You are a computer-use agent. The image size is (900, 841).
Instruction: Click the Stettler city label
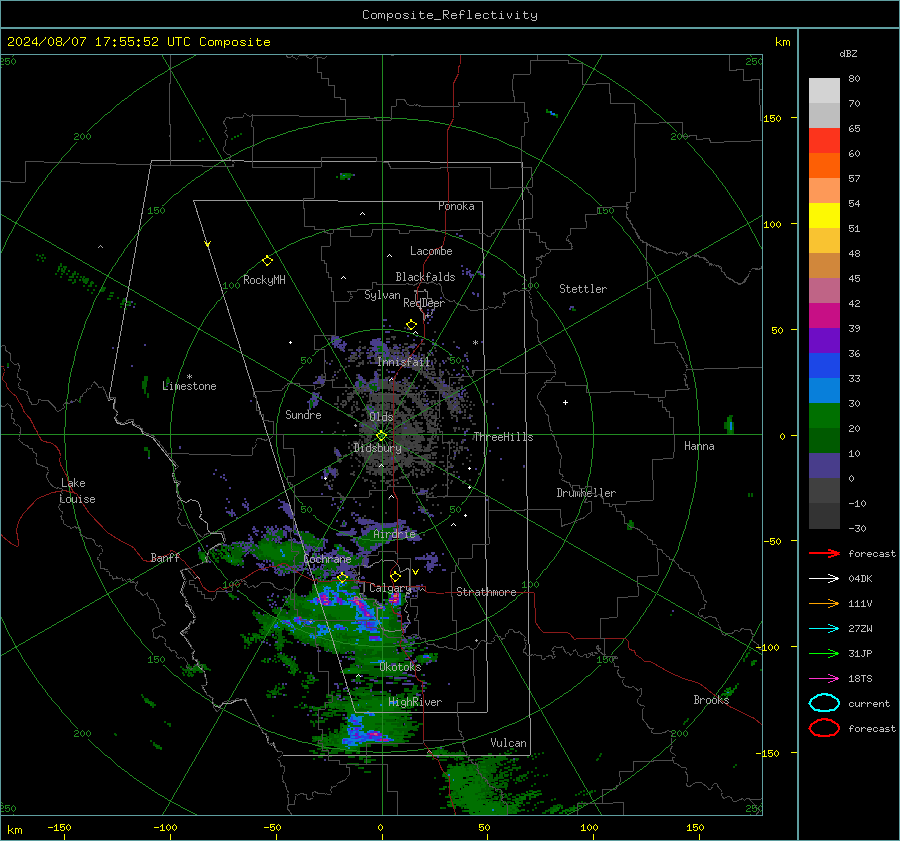pyautogui.click(x=583, y=289)
